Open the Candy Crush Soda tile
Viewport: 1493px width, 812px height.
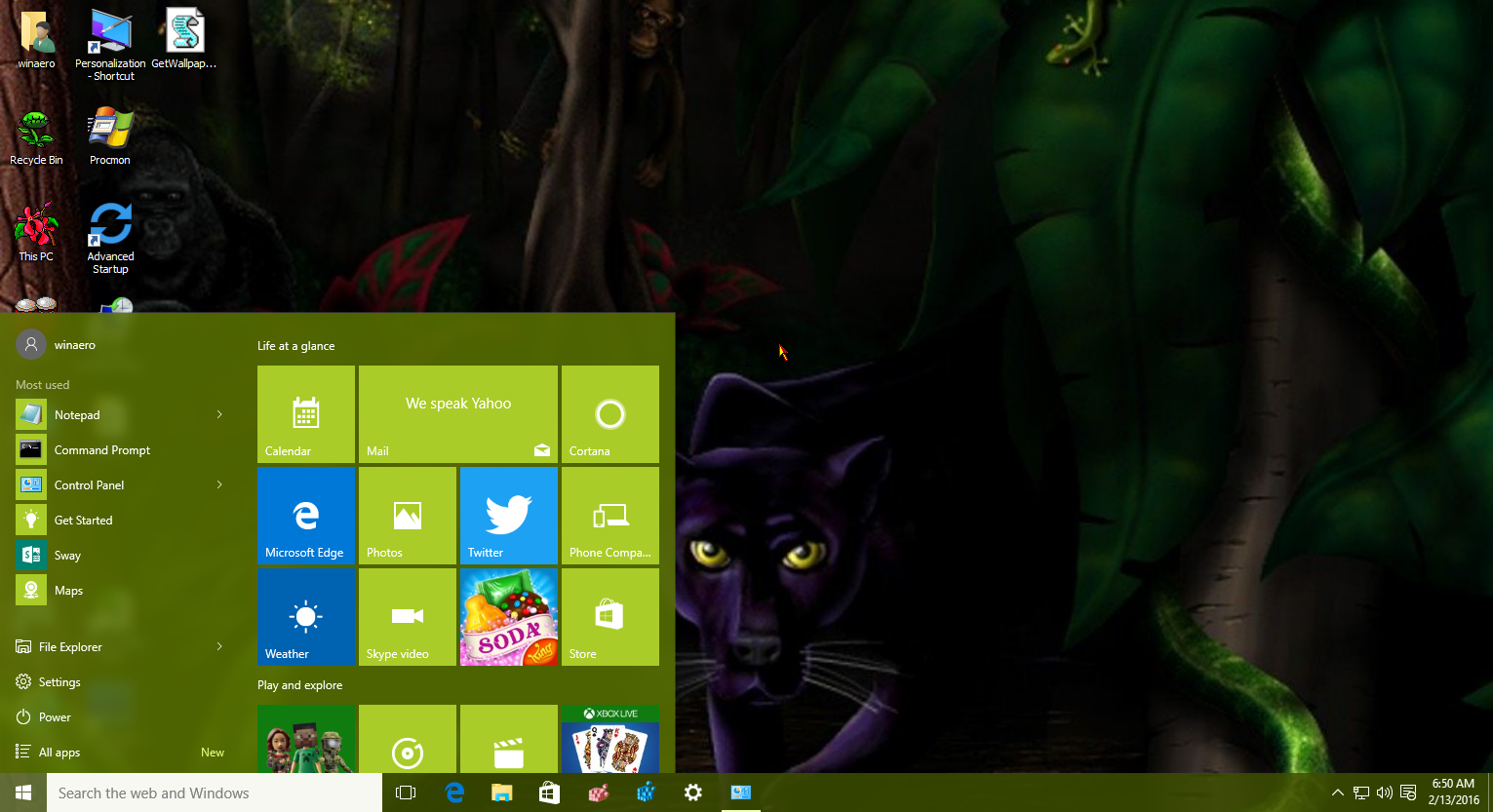click(509, 617)
